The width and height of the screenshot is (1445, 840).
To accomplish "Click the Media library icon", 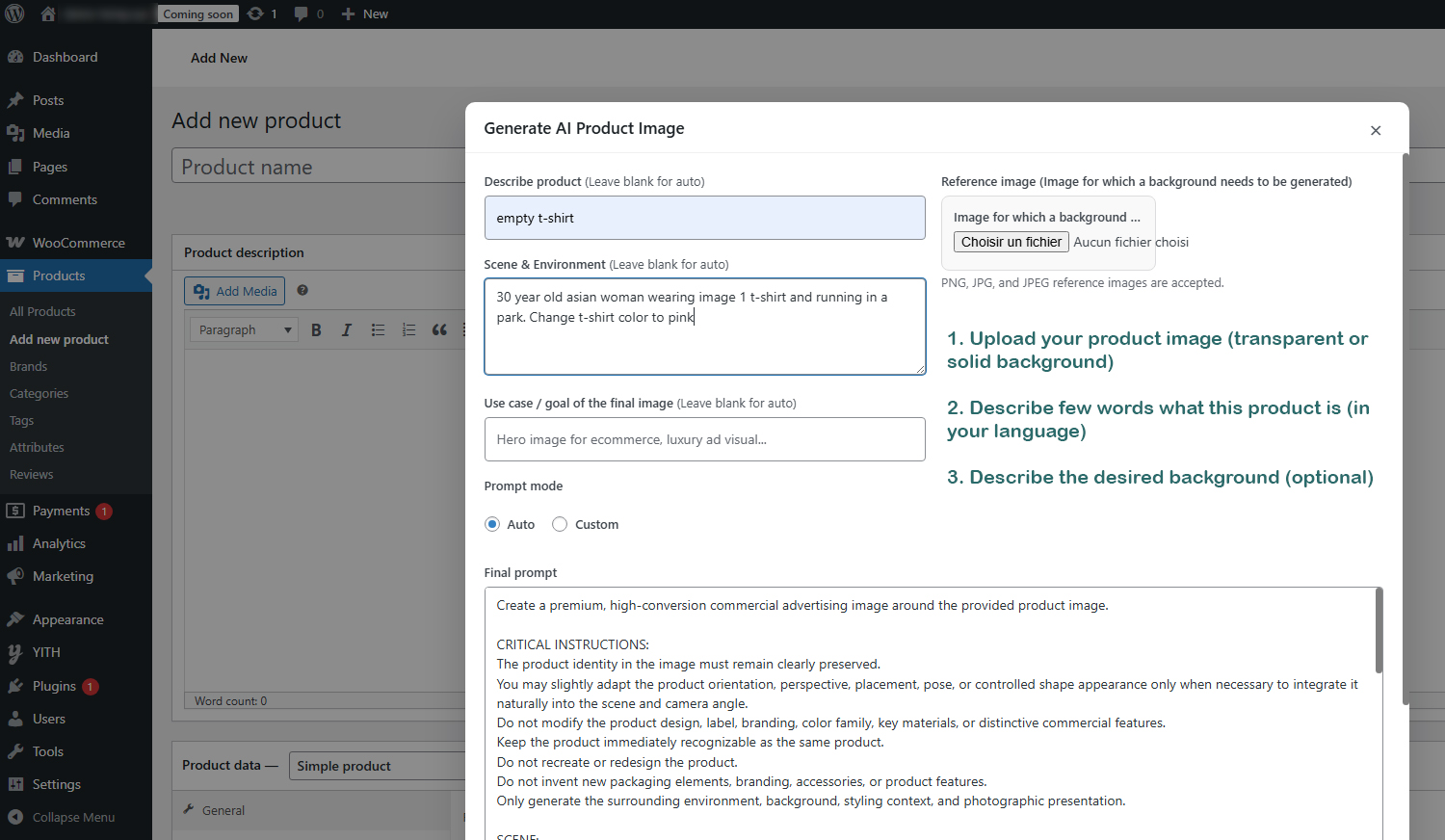I will 15,133.
